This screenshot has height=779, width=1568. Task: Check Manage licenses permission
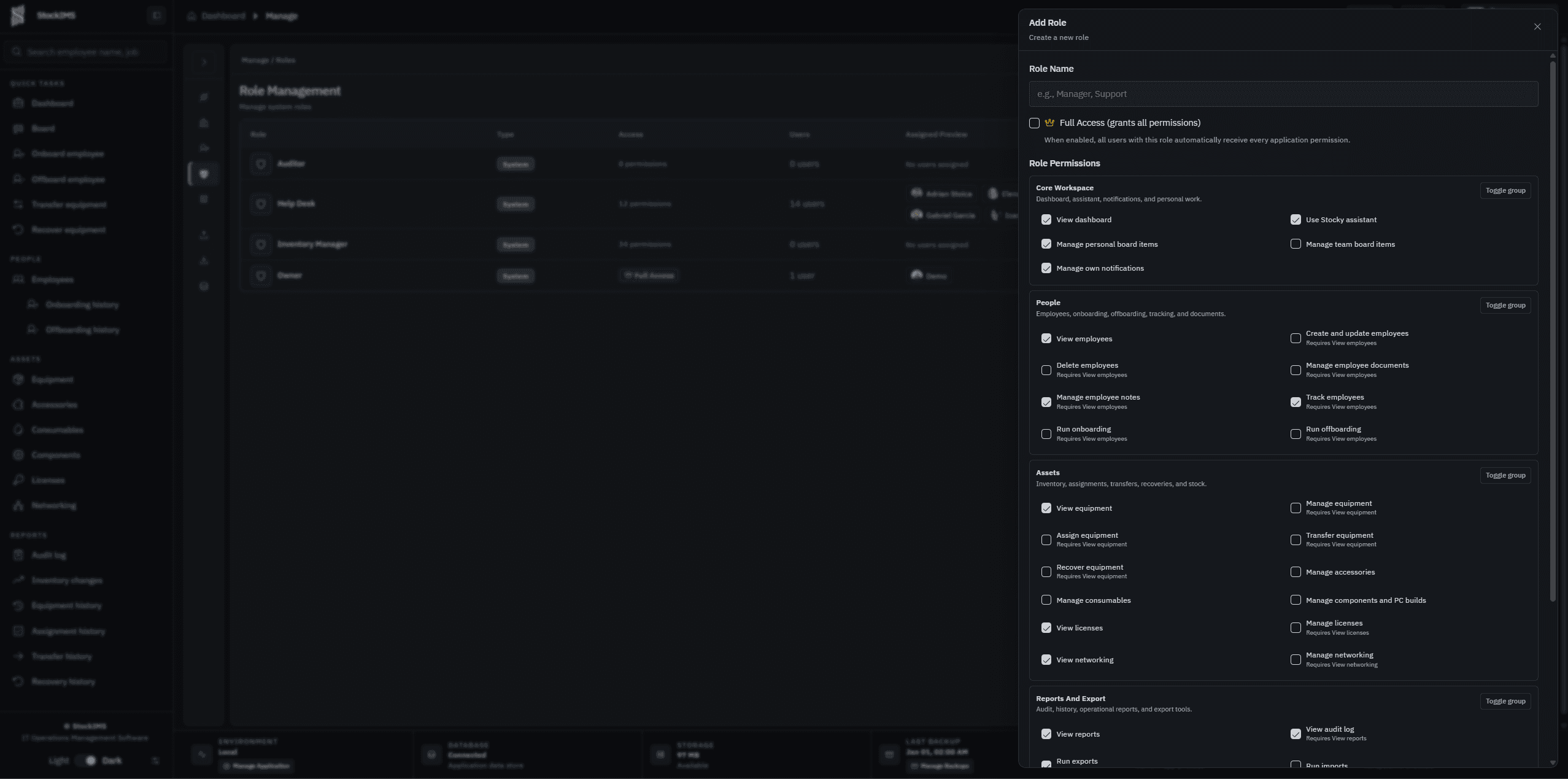click(x=1295, y=628)
